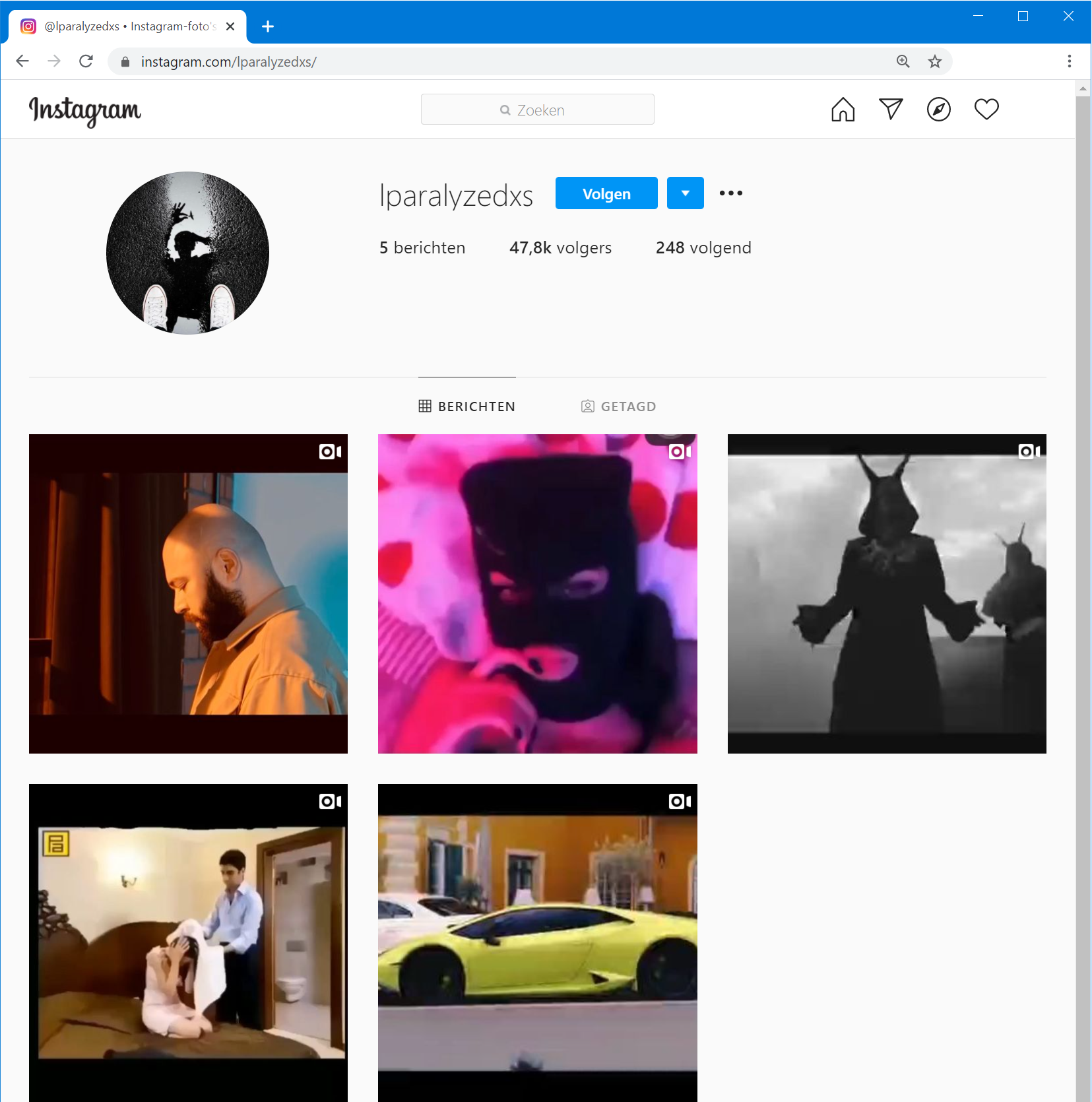
Task: Focus the Zoeken search field
Action: 537,110
